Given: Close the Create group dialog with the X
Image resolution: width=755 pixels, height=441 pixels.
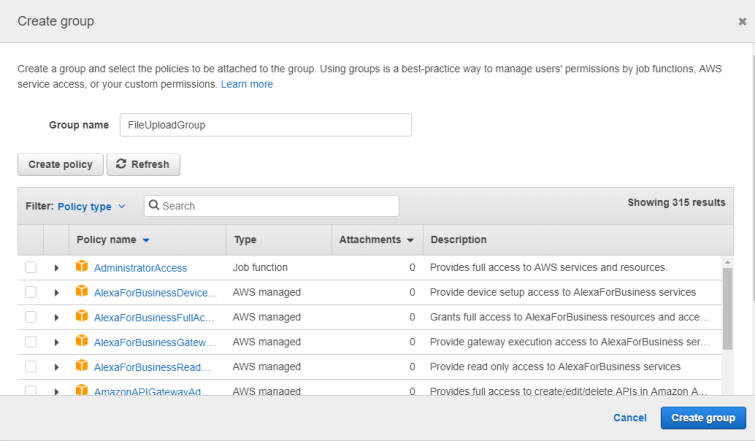Looking at the screenshot, I should point(742,21).
